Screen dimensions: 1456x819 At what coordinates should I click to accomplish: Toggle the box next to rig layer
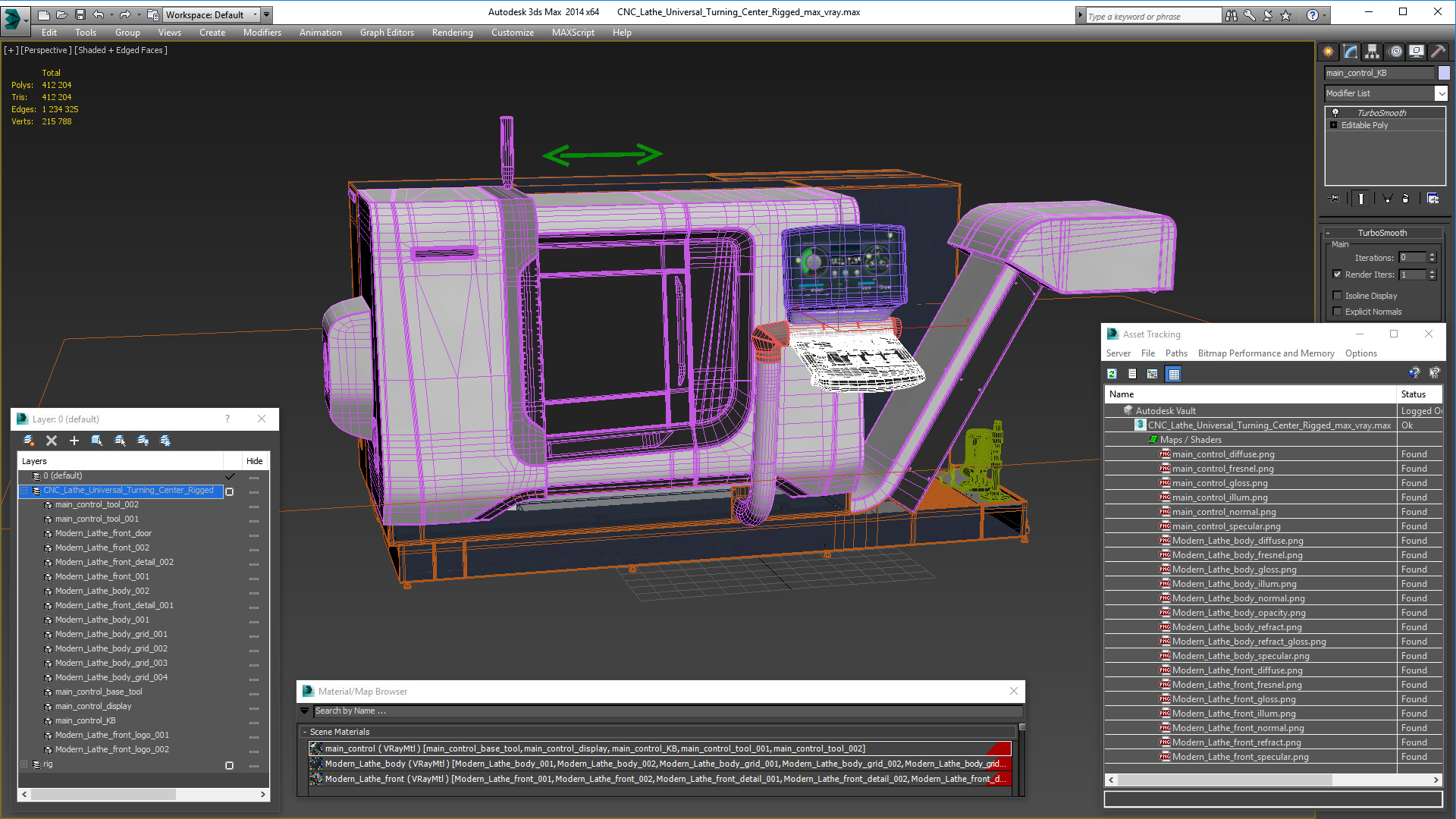coord(230,765)
